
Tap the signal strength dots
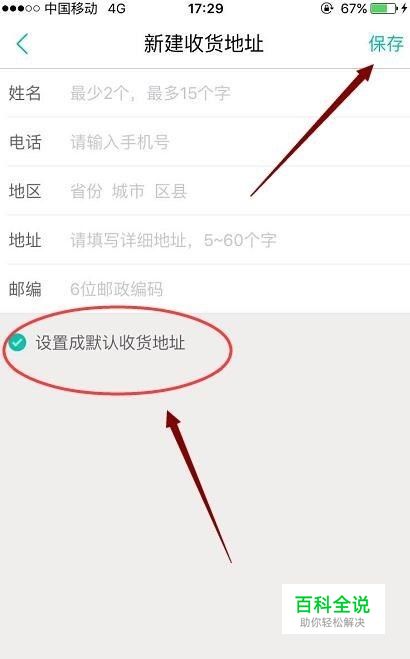tap(21, 8)
